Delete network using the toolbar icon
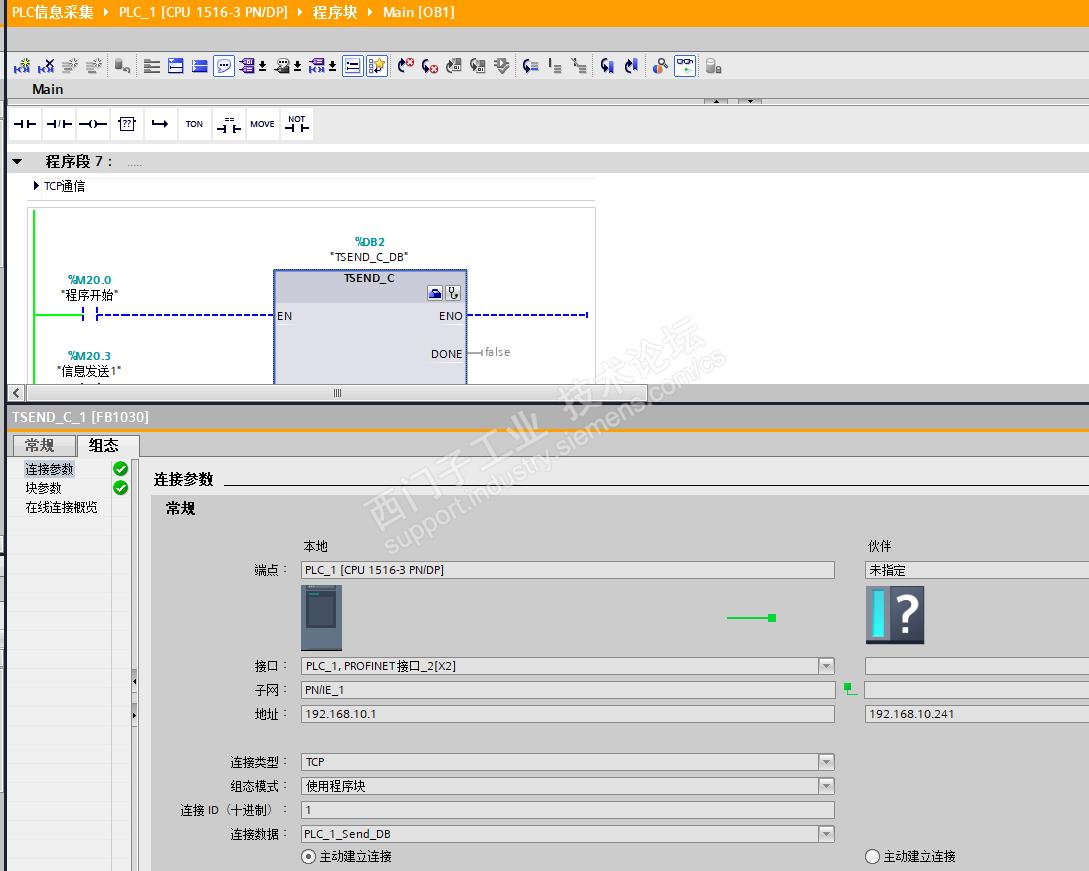Viewport: 1089px width, 871px height. point(46,66)
